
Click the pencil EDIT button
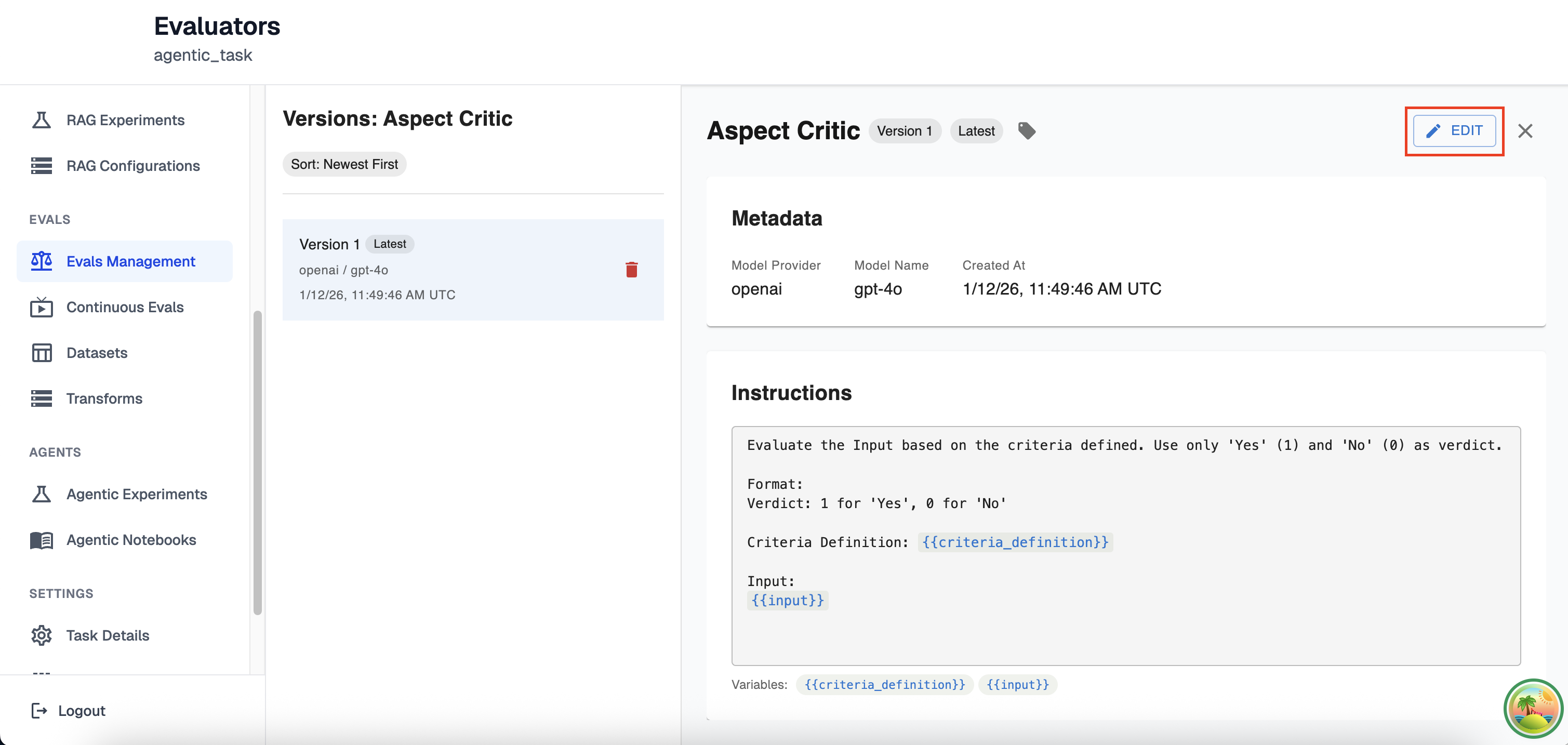coord(1454,131)
